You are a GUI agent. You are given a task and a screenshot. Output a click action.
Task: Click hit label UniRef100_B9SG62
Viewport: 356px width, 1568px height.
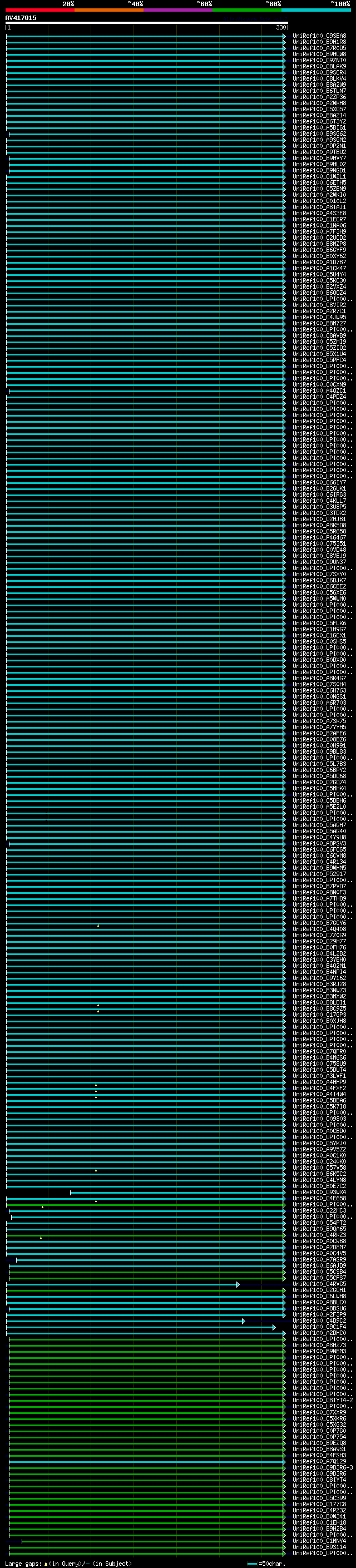(x=319, y=133)
